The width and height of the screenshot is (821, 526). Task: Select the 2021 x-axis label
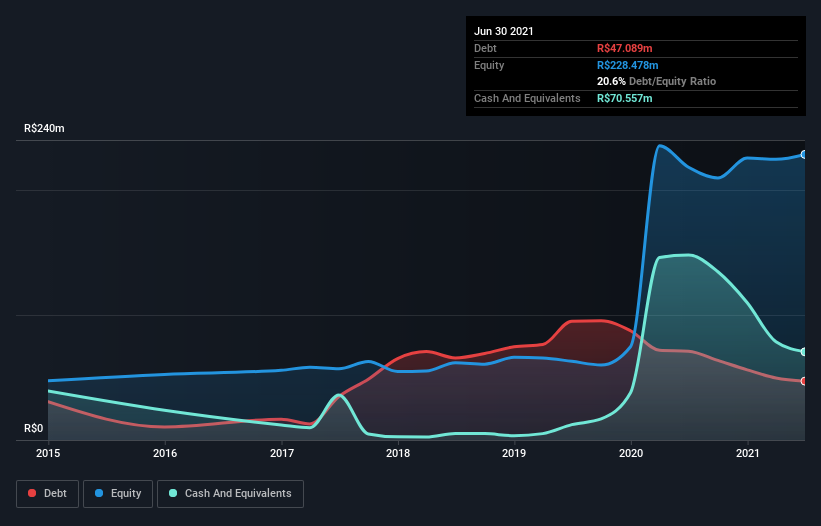coord(748,453)
